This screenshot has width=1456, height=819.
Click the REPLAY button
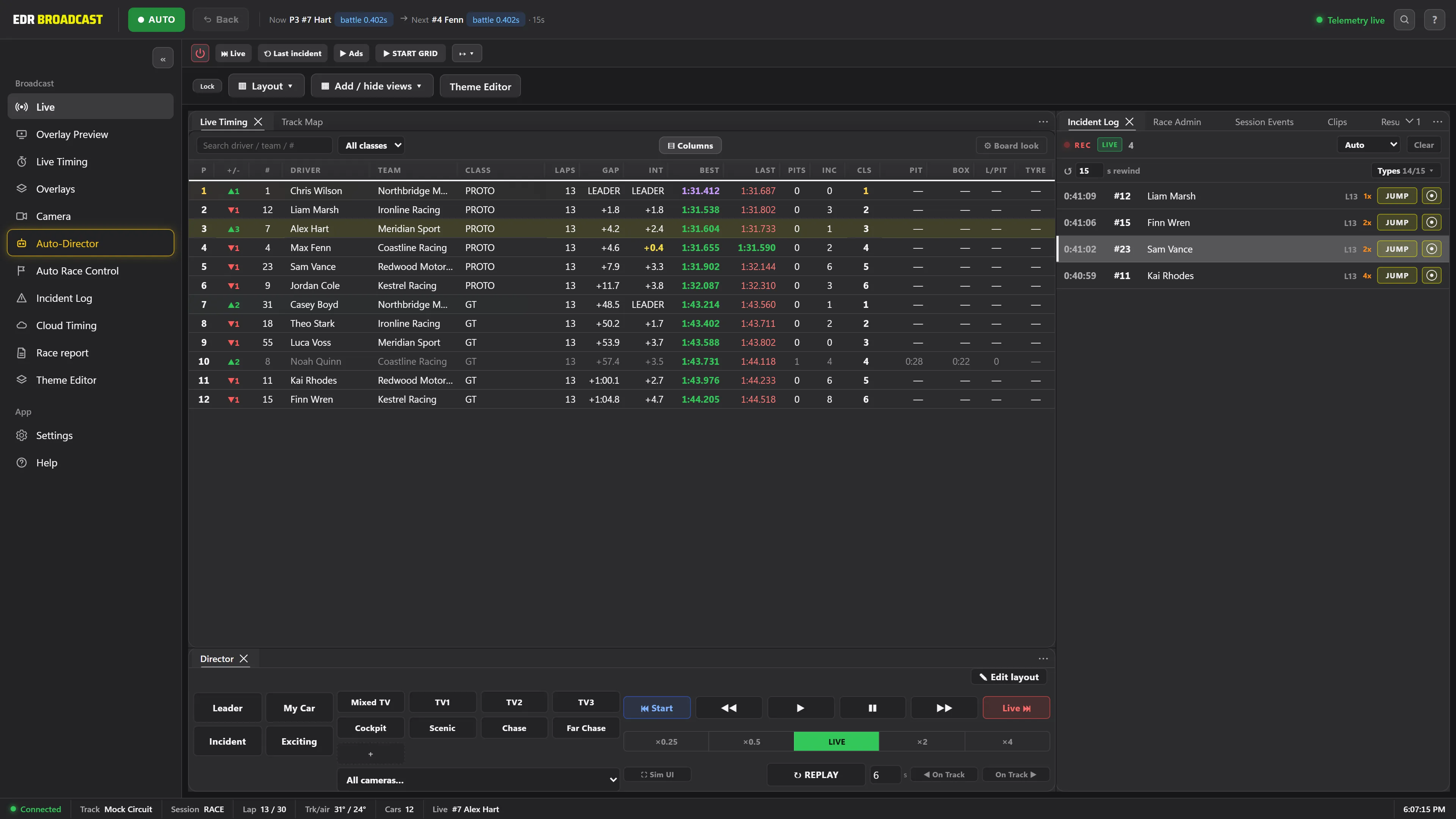[x=816, y=775]
